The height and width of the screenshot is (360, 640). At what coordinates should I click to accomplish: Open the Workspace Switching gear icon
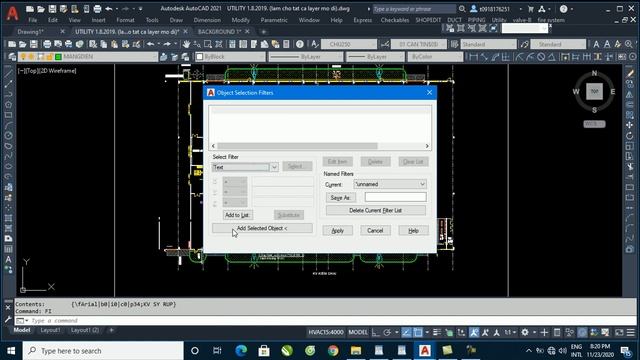coord(525,333)
